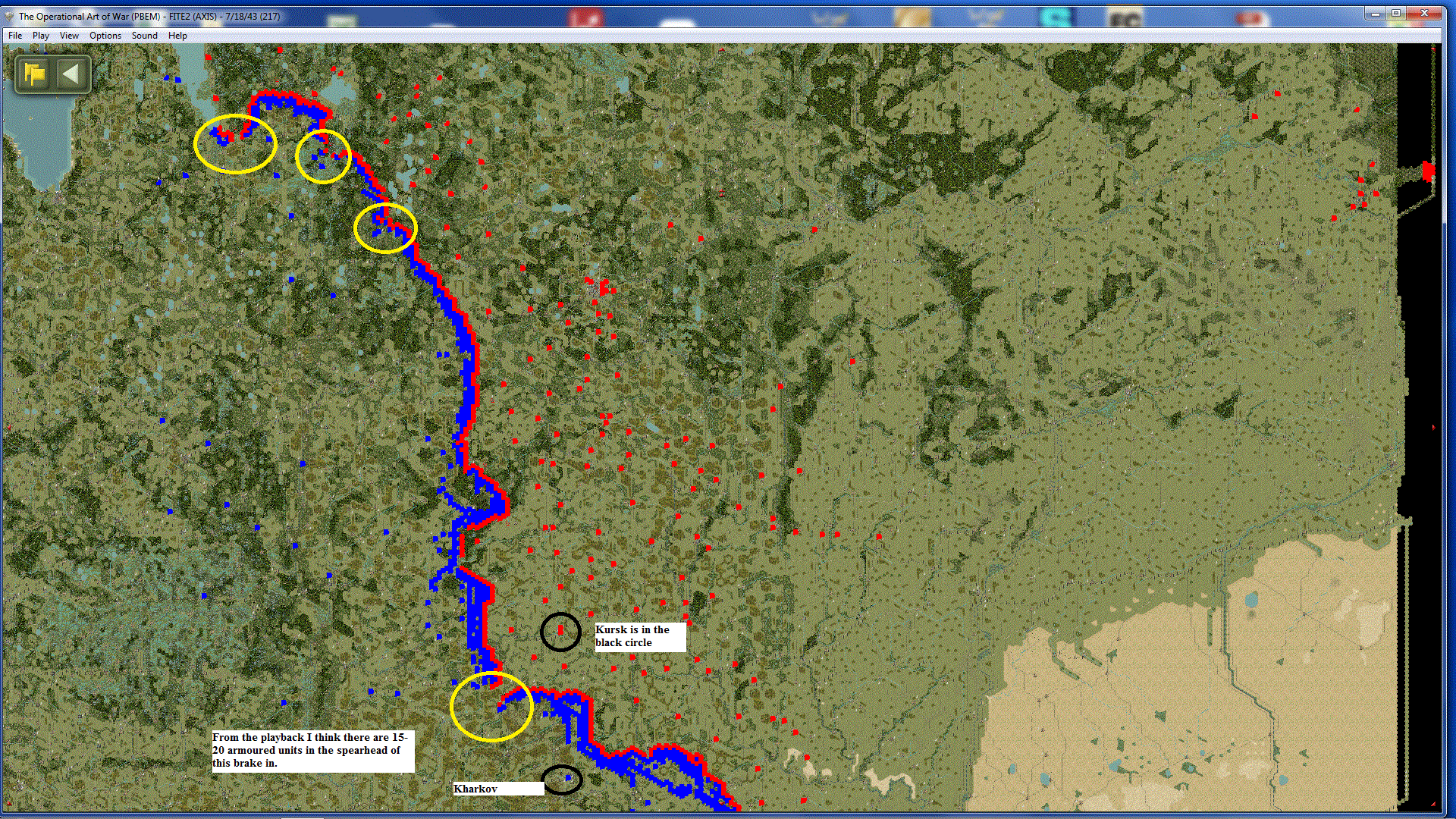
Task: Click the 'Kursk is in the black circle' note
Action: 639,636
